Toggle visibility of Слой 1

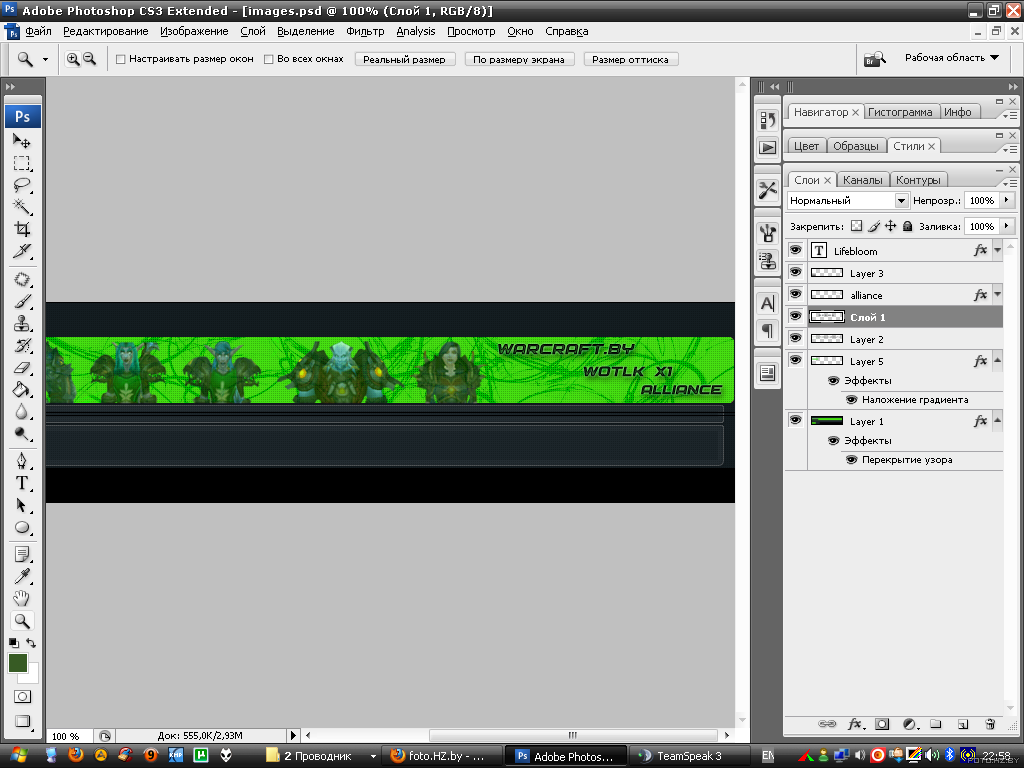pos(795,316)
